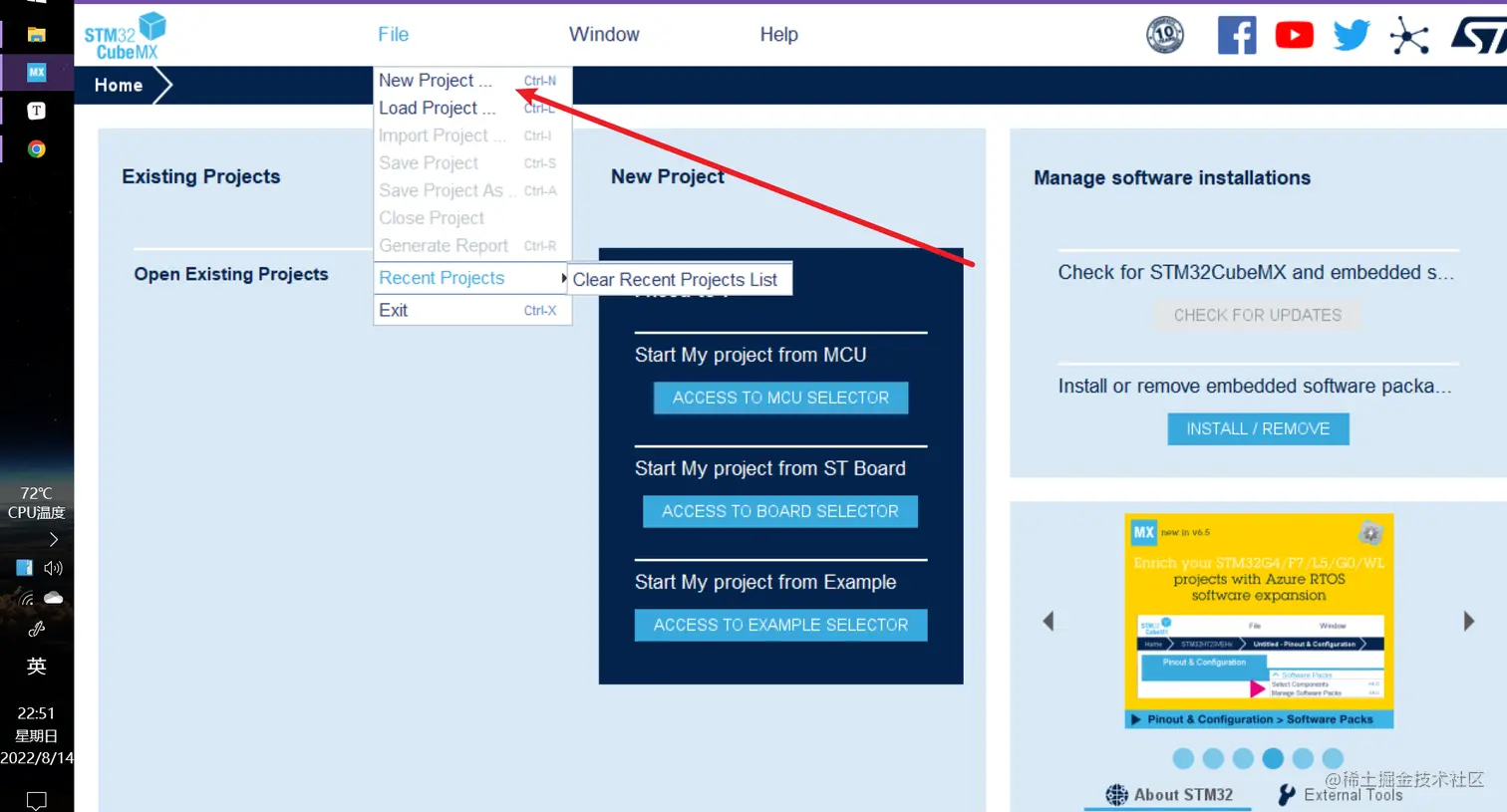This screenshot has height=812, width=1507.
Task: Click the ST logo at top right
Action: tap(1480, 36)
